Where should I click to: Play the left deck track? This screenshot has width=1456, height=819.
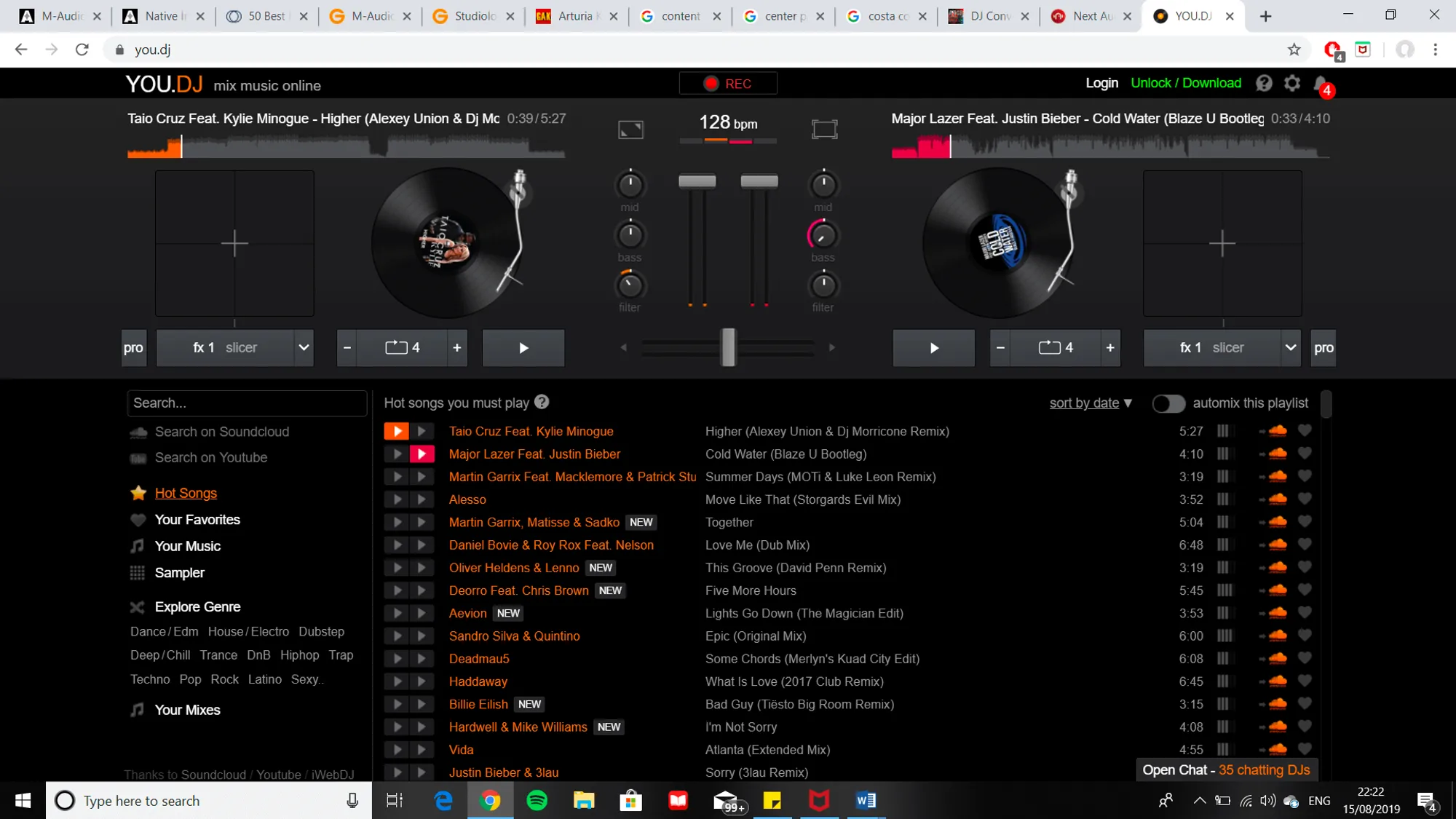pyautogui.click(x=523, y=348)
